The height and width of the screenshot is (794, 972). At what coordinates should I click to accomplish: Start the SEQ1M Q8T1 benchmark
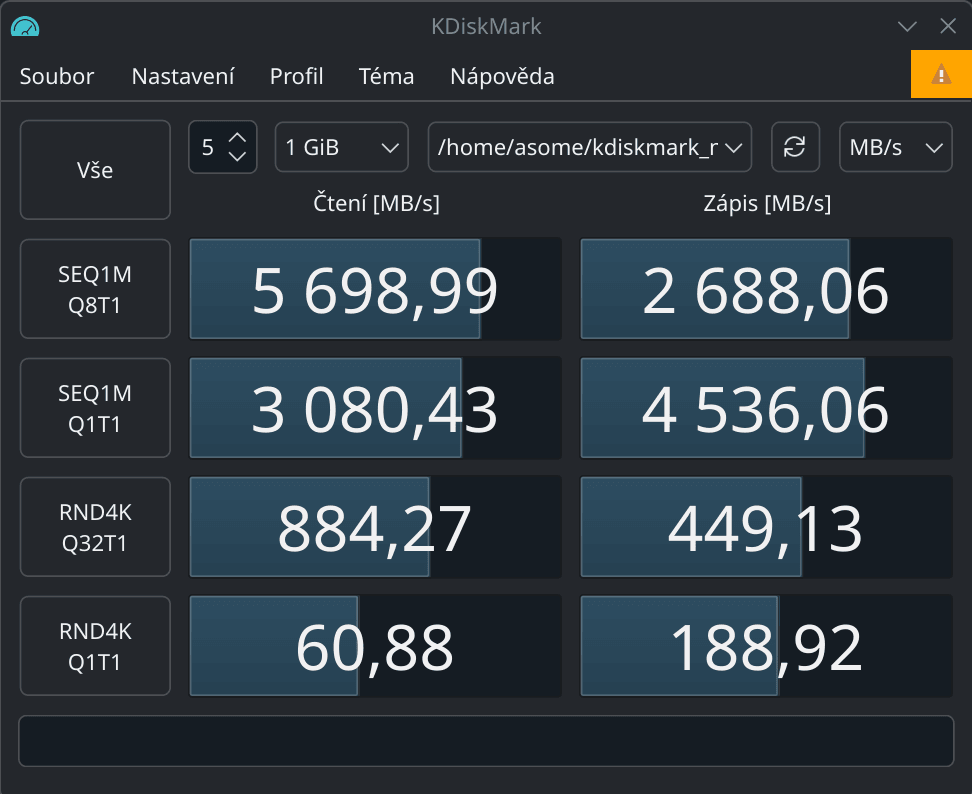point(95,289)
